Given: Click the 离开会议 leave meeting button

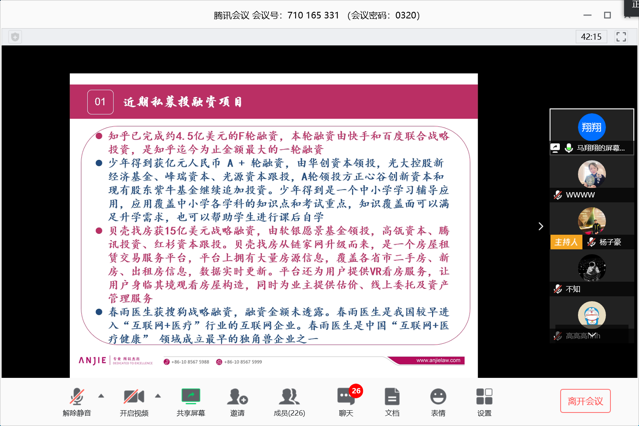Looking at the screenshot, I should coord(585,401).
